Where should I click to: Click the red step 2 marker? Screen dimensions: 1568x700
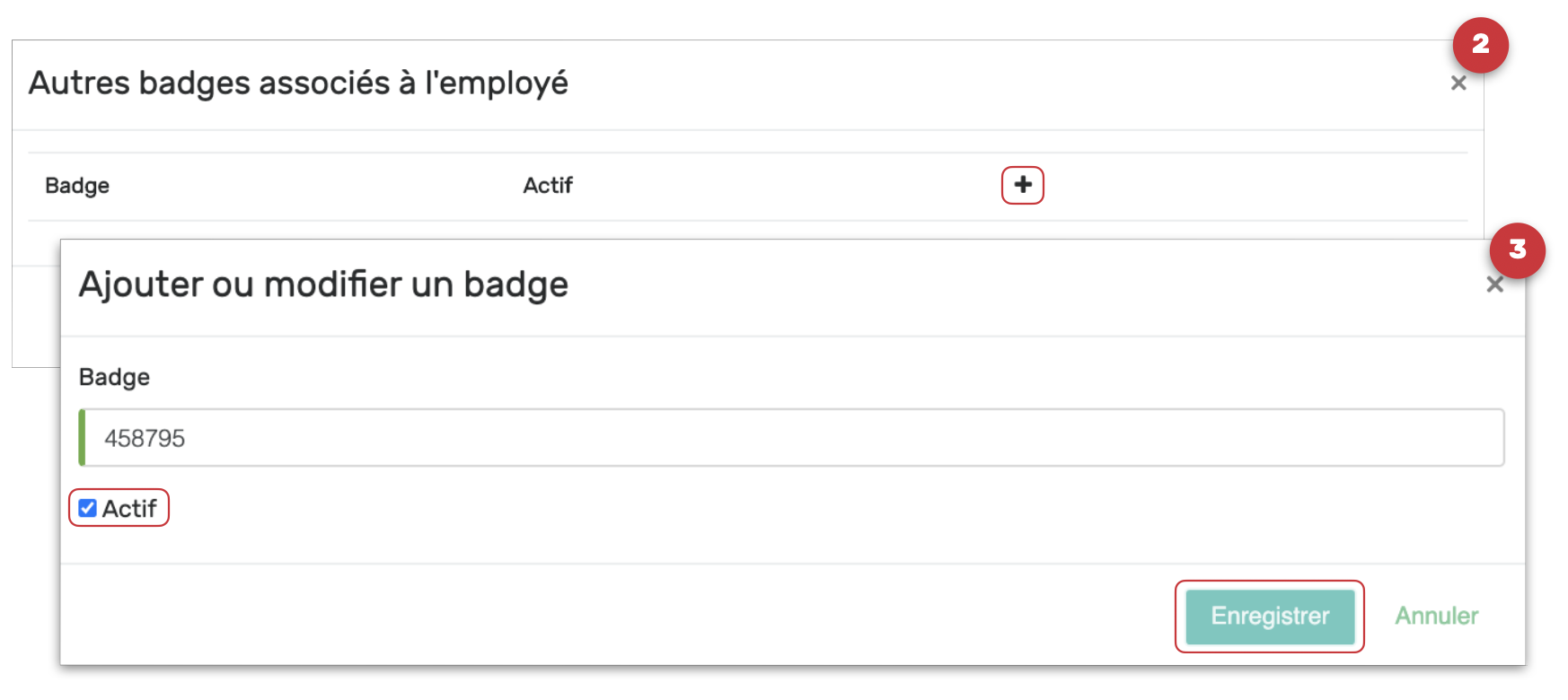coord(1480,45)
